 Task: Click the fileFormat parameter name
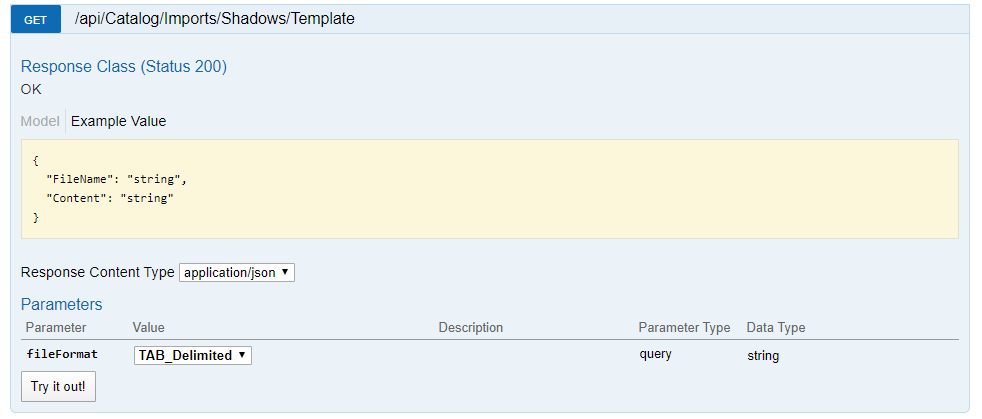[x=62, y=354]
